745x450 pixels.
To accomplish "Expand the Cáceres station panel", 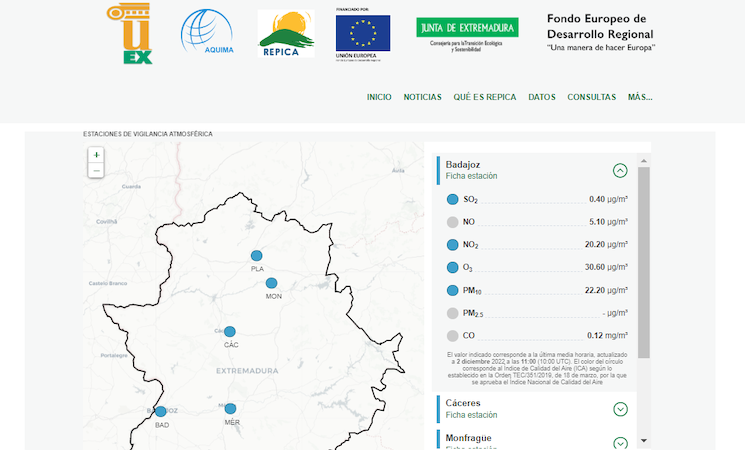I will click(x=620, y=408).
